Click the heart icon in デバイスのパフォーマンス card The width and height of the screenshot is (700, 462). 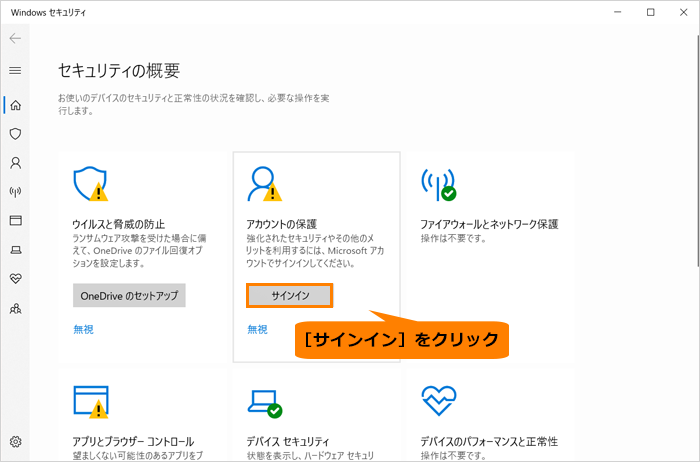pos(439,400)
